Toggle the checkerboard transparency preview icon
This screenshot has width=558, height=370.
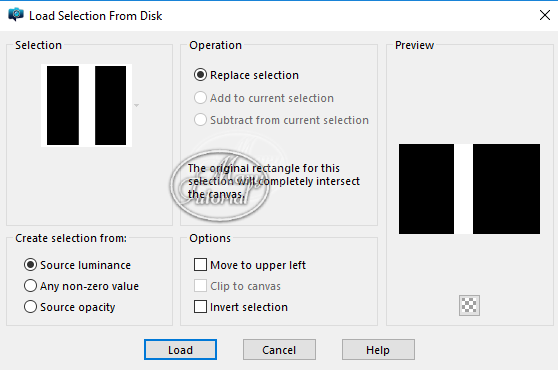coord(469,305)
